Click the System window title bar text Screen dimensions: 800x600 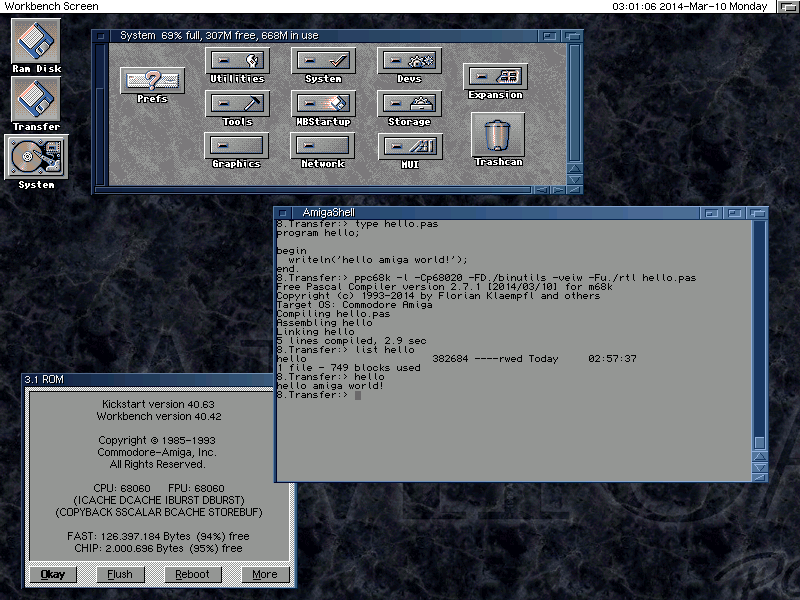click(x=219, y=36)
